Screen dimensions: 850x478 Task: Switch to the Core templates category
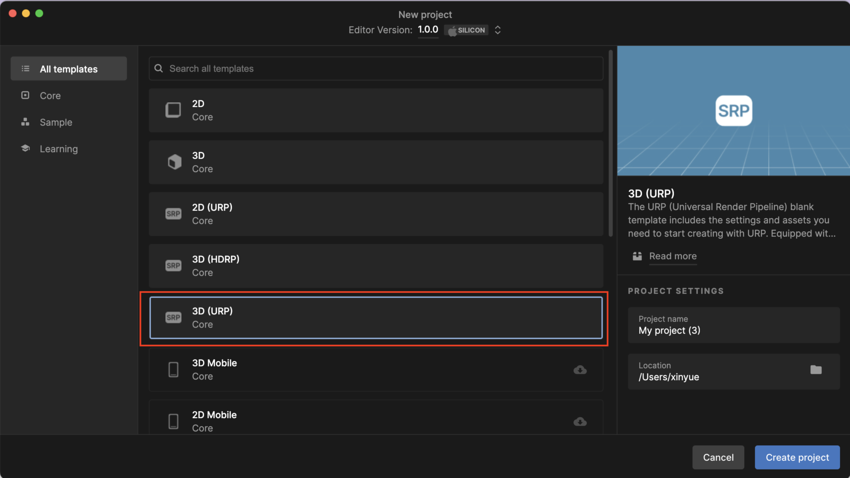pos(50,96)
